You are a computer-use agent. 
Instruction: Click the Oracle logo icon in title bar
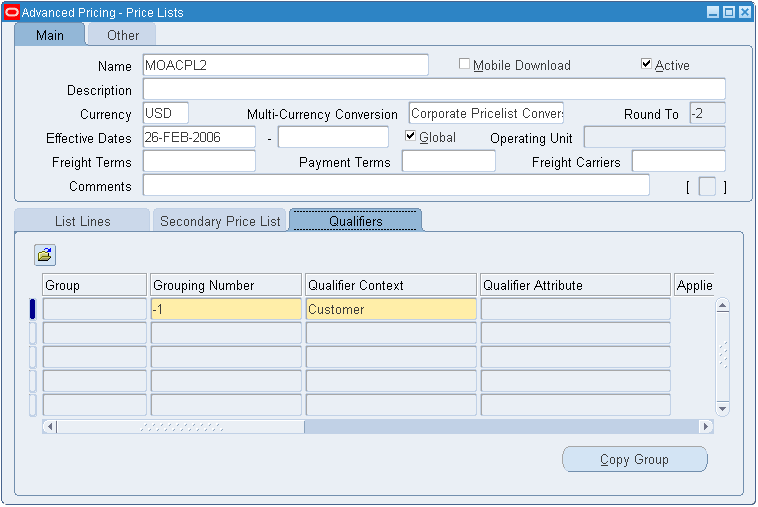[x=11, y=12]
